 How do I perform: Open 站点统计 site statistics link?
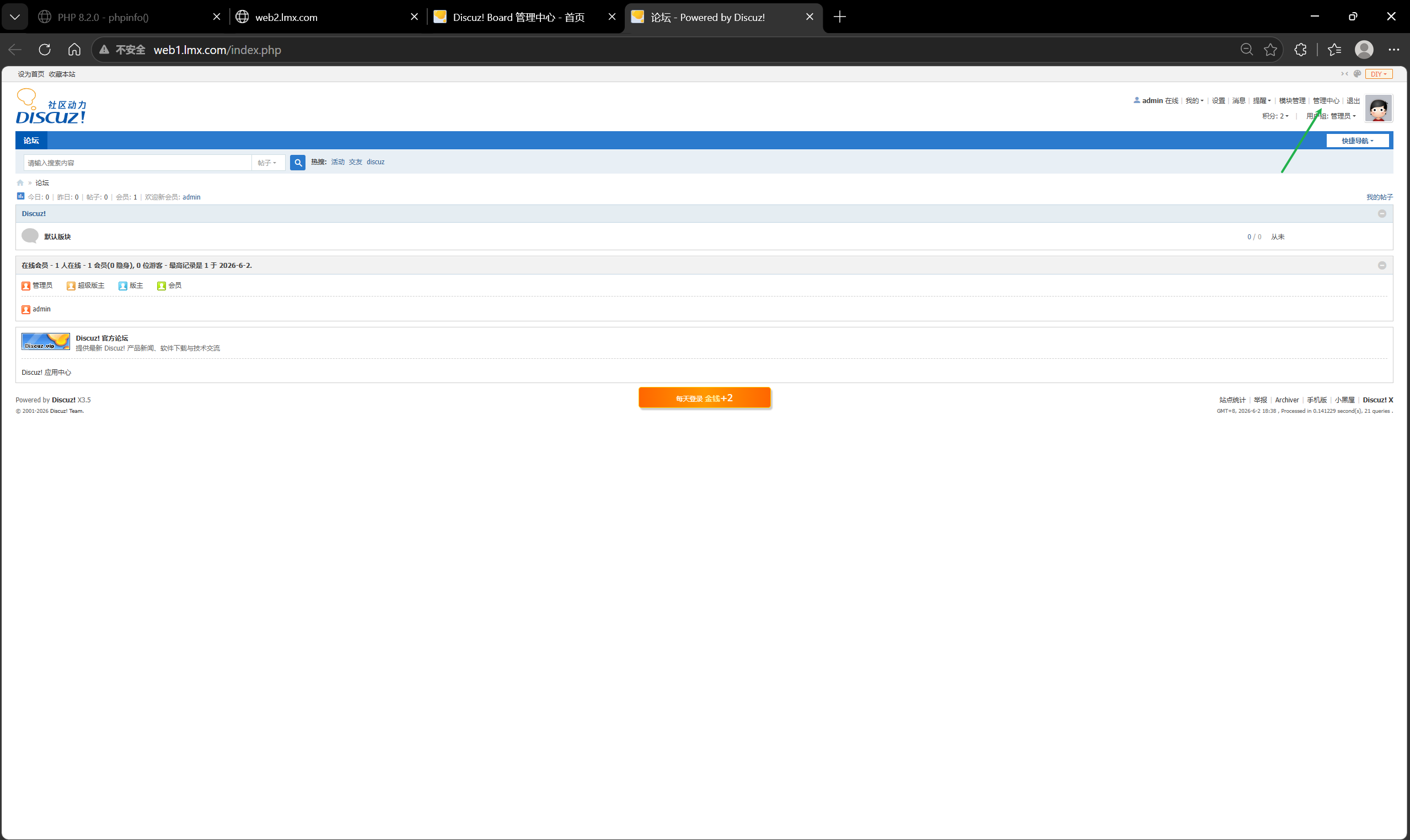click(1232, 400)
